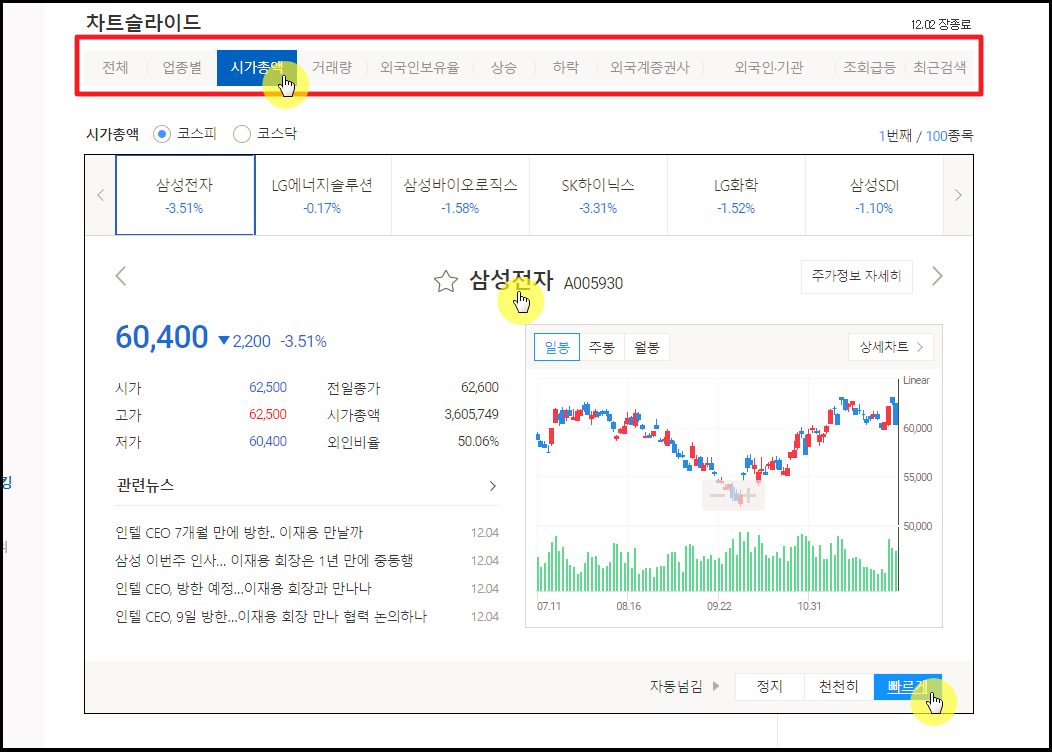
Task: Open 주가정보 자세히 button
Action: tap(857, 276)
